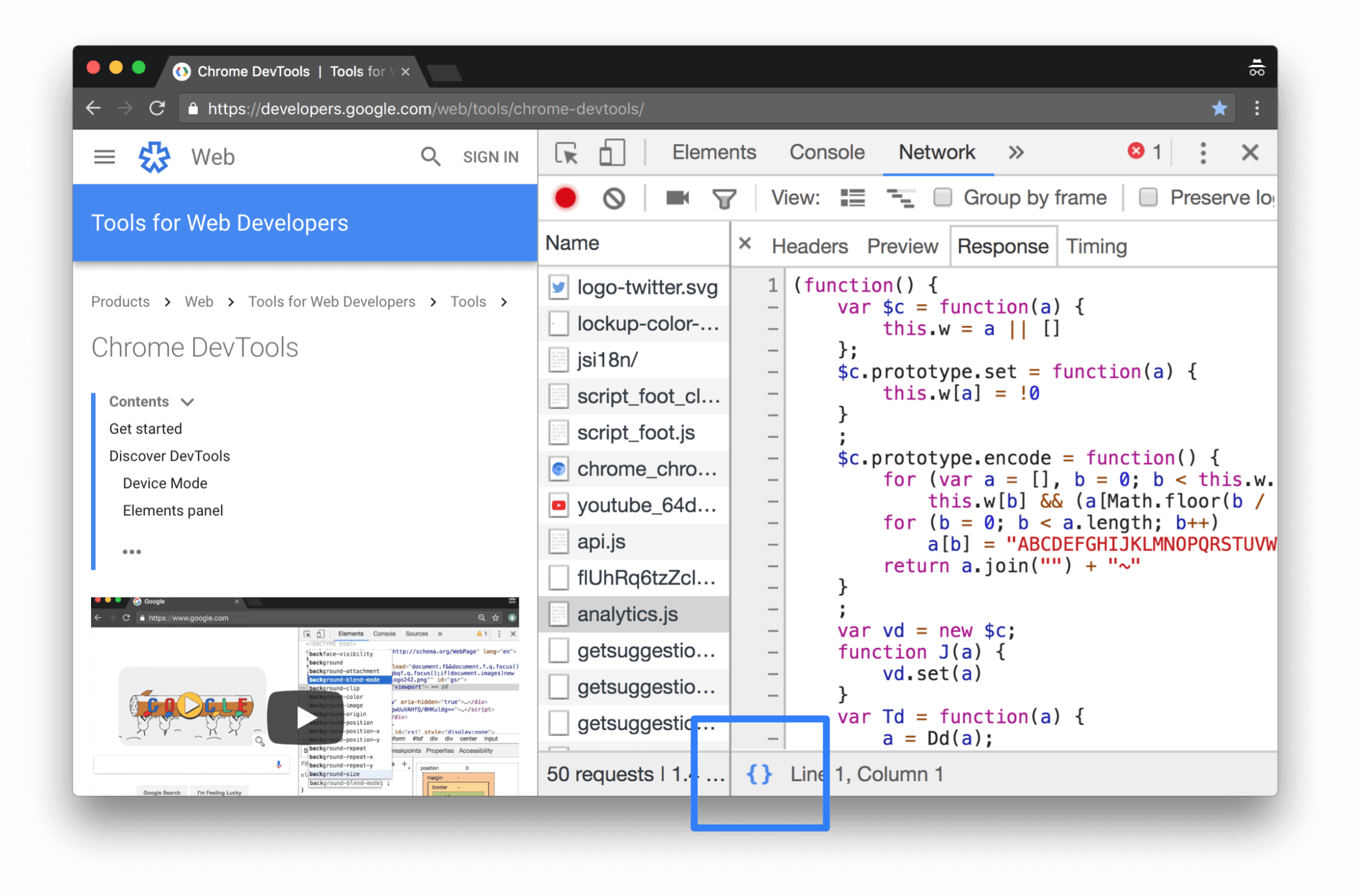Click the inspect element cursor icon

pos(566,153)
